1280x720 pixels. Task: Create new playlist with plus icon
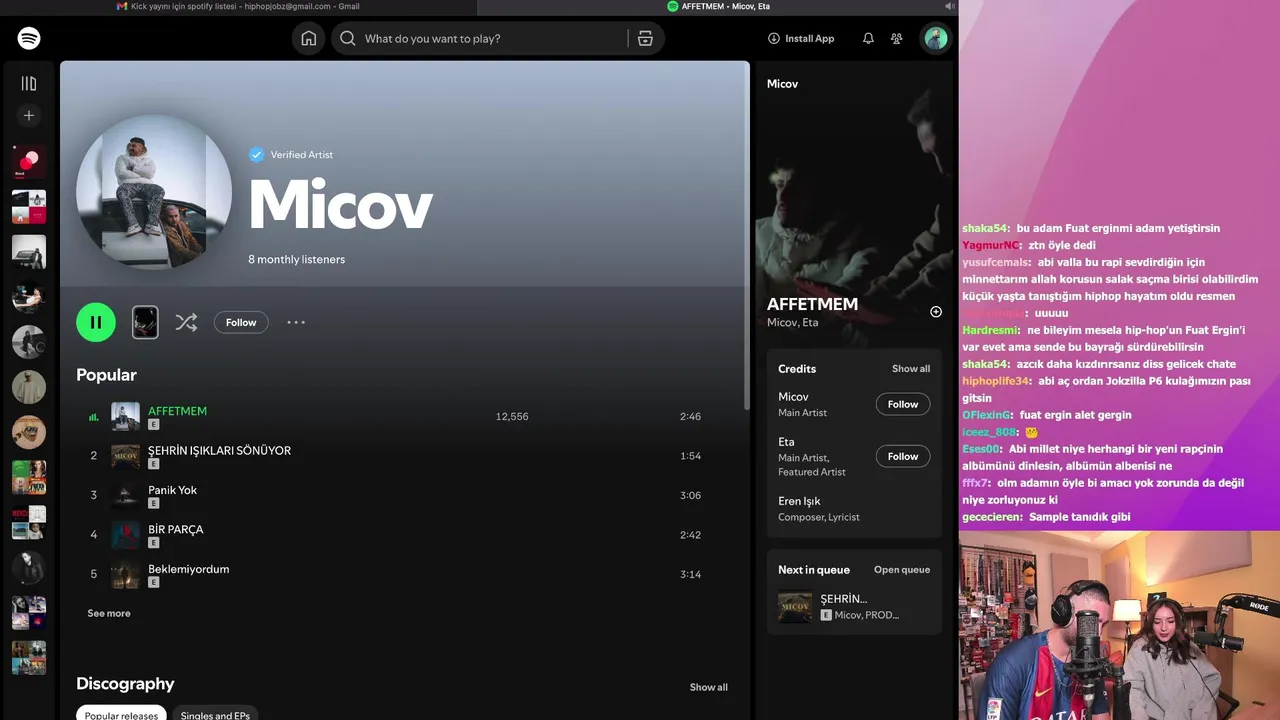pyautogui.click(x=29, y=115)
